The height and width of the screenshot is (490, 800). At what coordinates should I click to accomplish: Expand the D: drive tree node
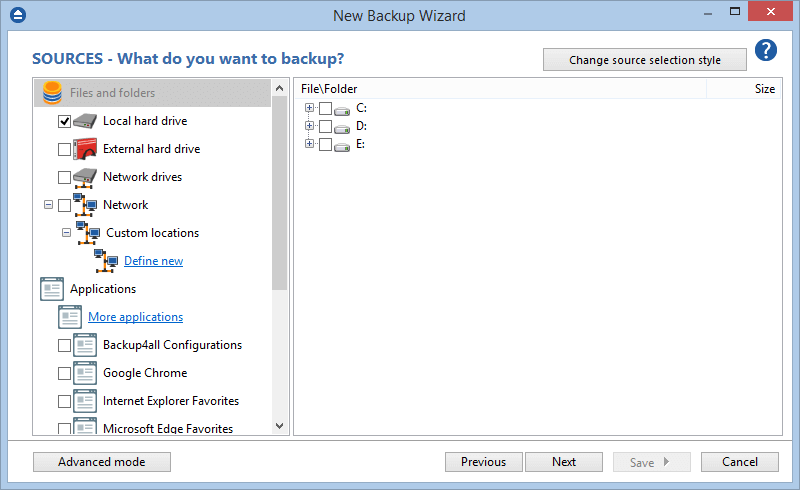point(309,126)
